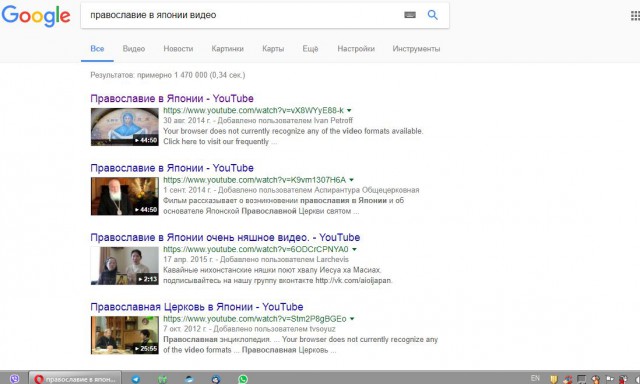Click the Google logo

36,16
